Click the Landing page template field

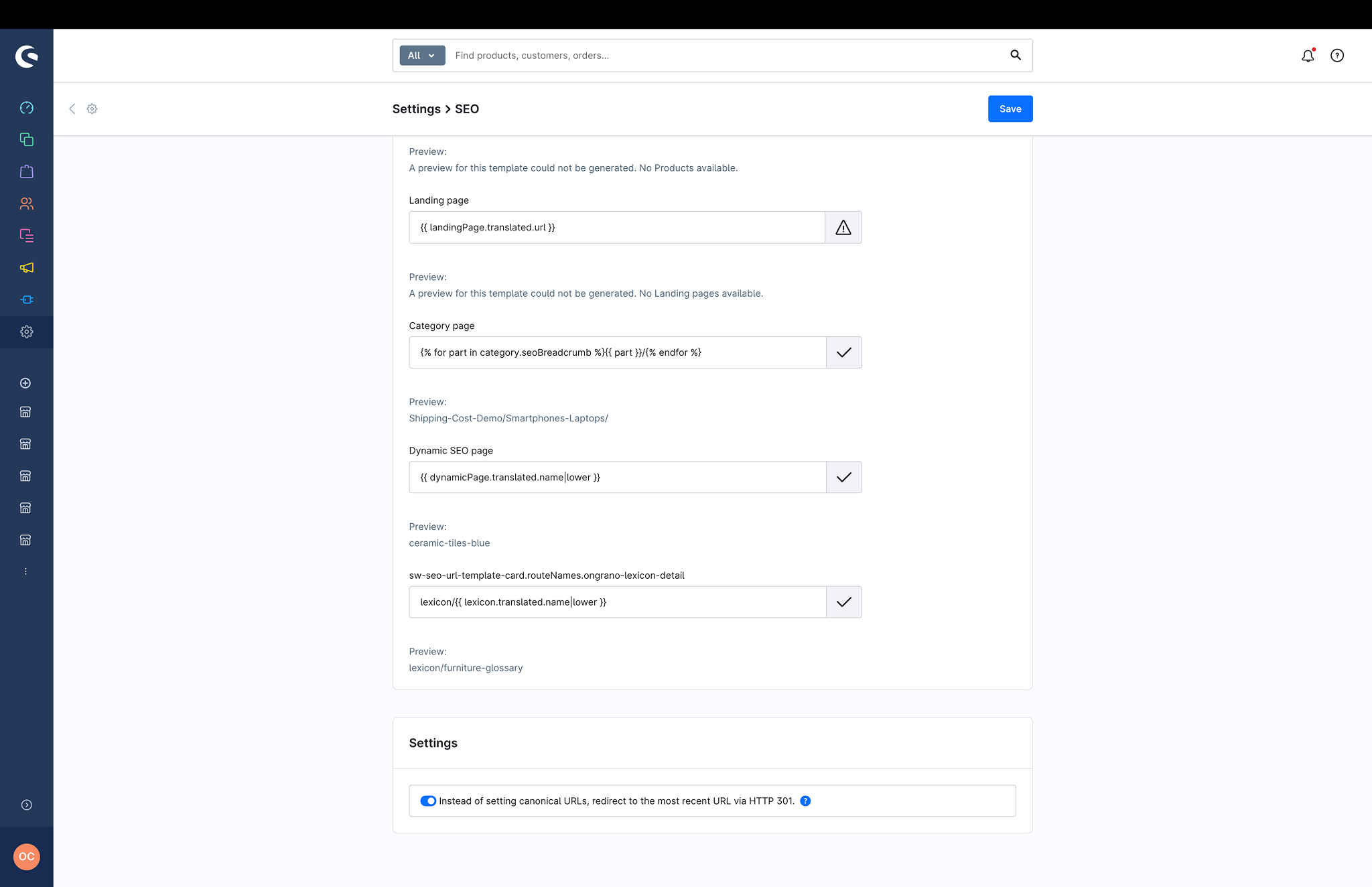617,227
